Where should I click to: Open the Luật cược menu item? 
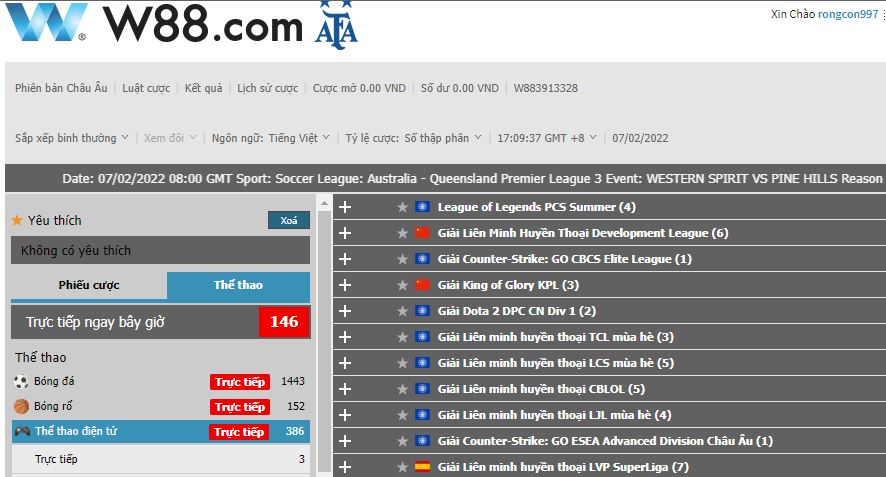coord(146,88)
